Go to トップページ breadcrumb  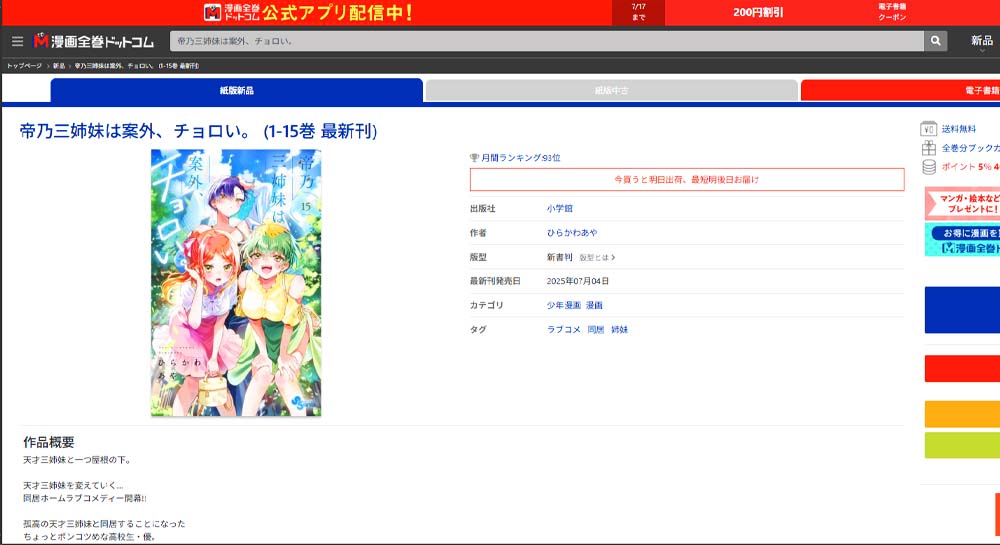[x=24, y=66]
